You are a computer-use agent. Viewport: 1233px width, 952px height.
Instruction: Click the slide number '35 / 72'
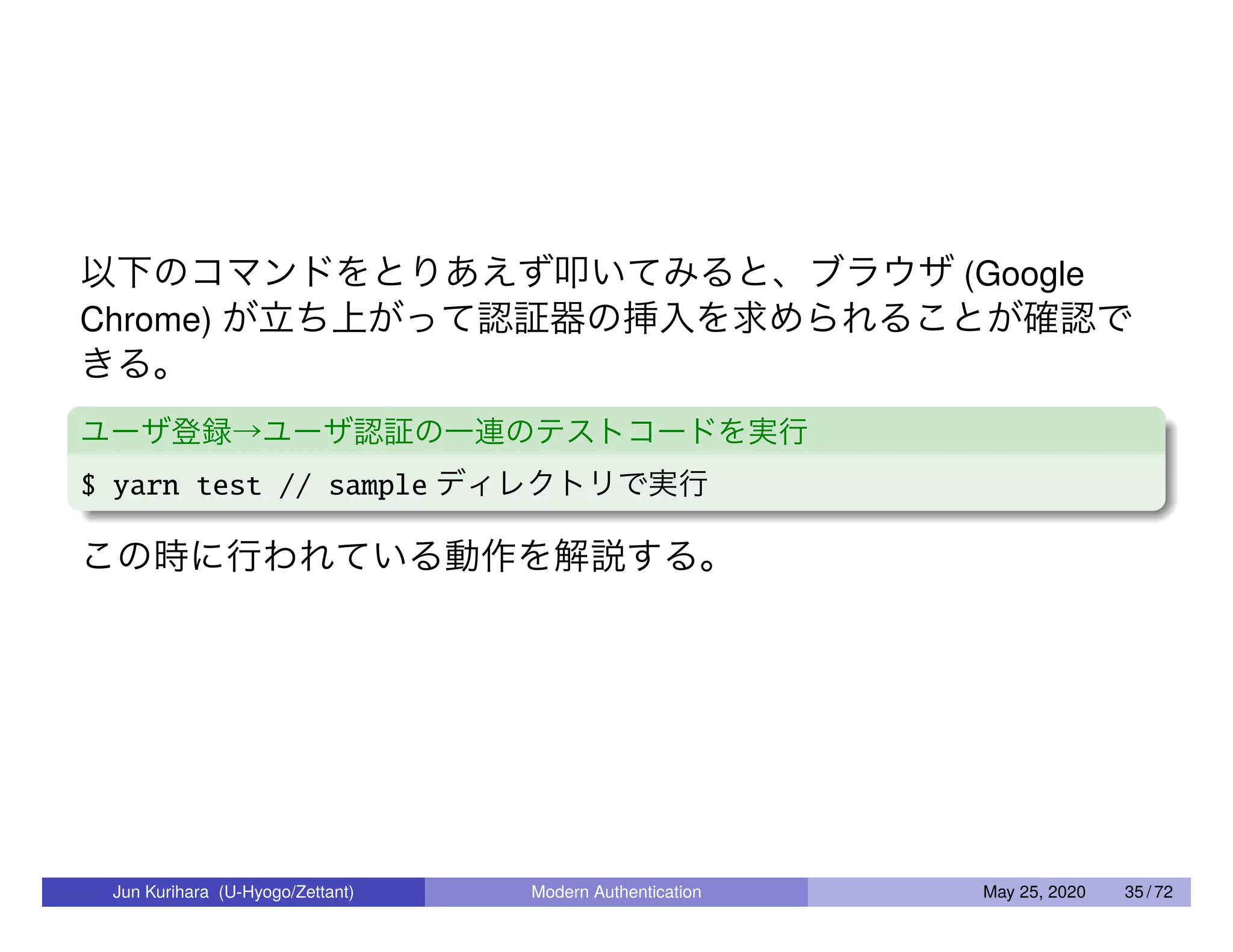click(x=1148, y=892)
